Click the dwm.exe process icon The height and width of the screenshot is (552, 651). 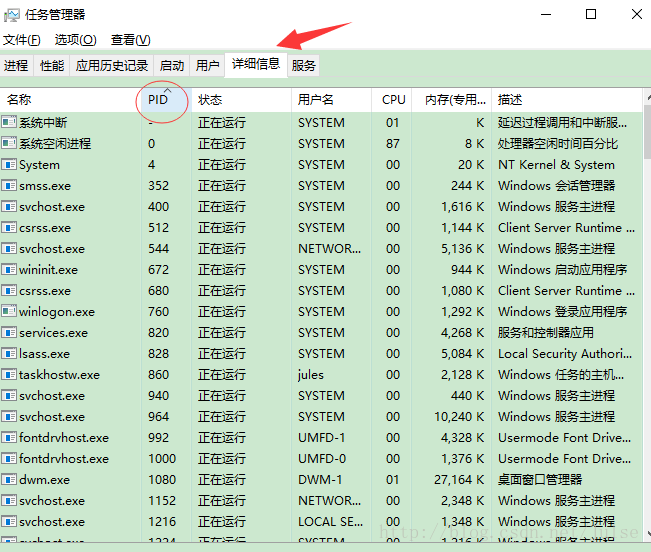(x=10, y=480)
